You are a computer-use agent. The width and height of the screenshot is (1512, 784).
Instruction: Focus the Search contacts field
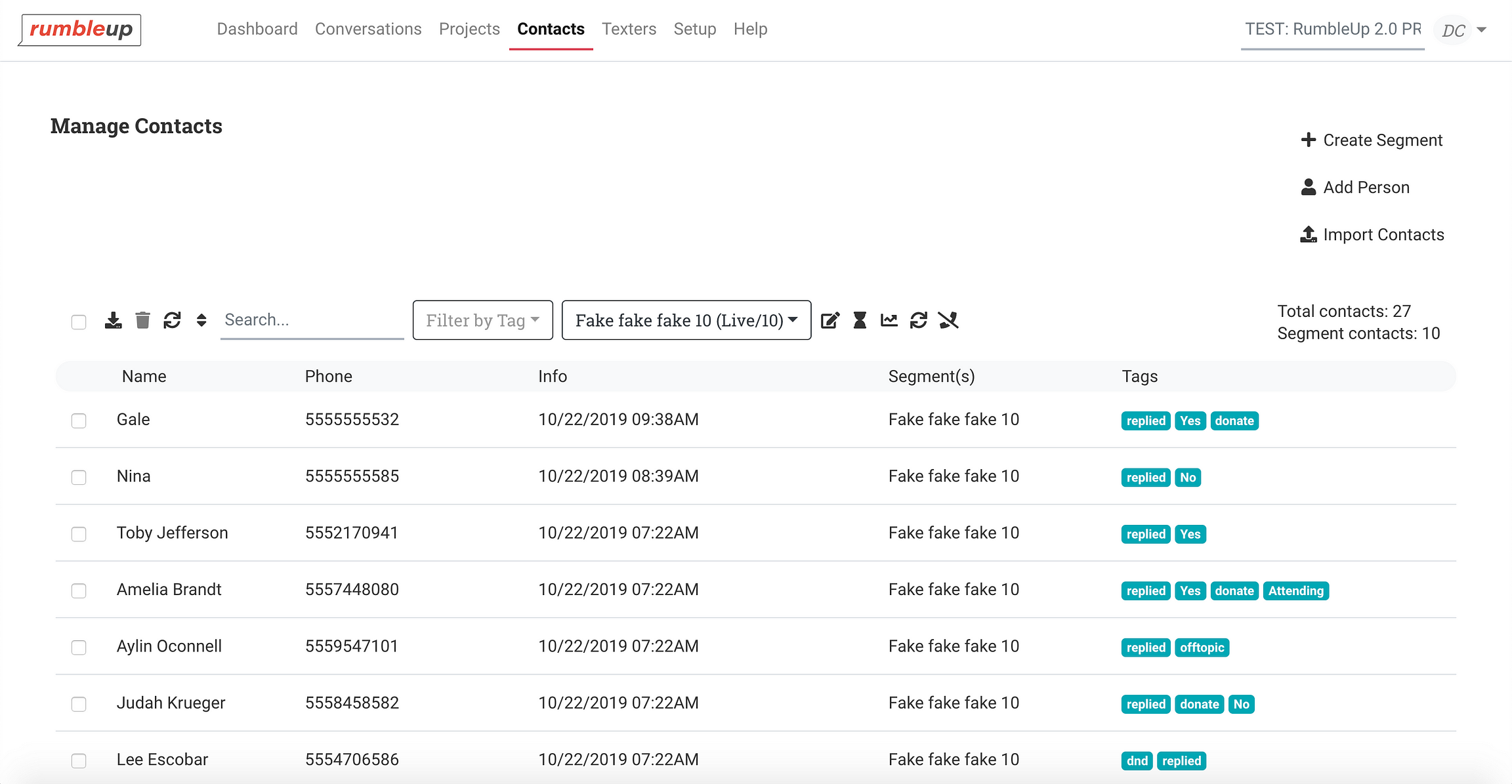(x=312, y=320)
